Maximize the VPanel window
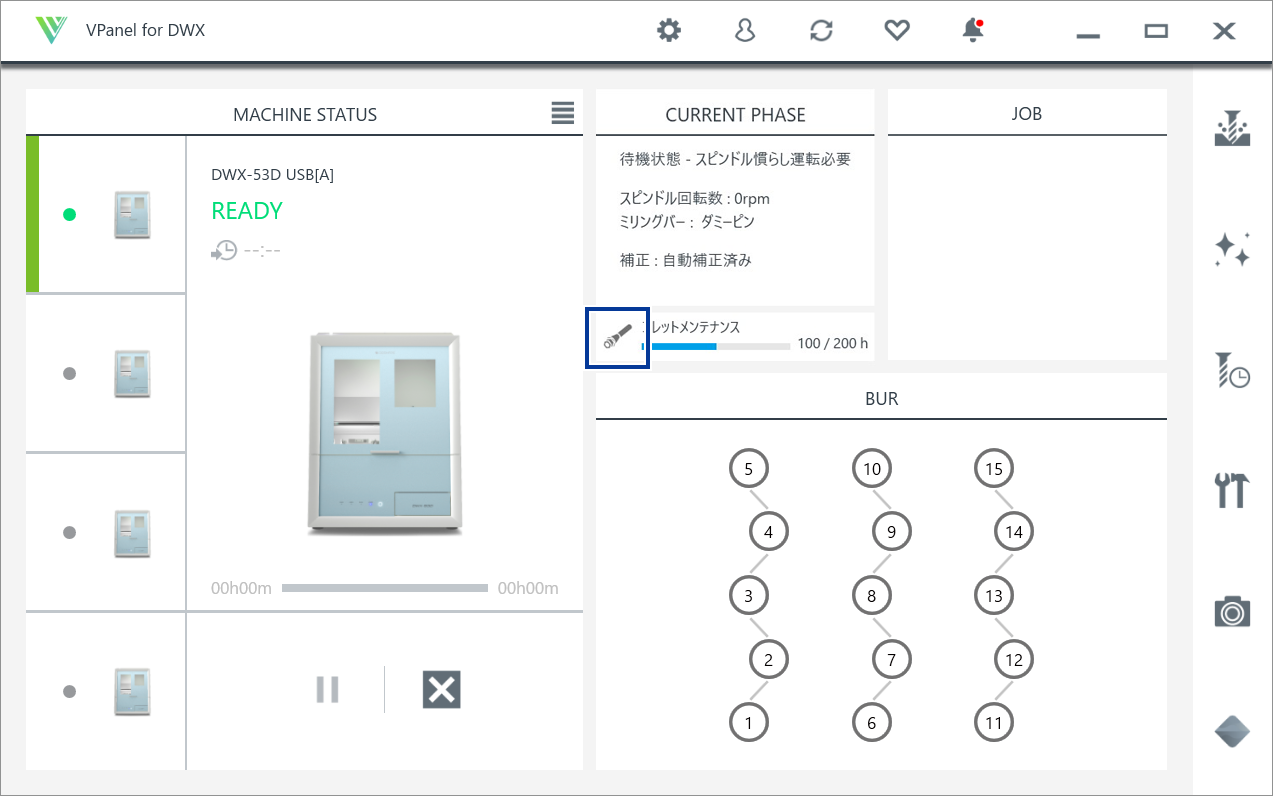The height and width of the screenshot is (796, 1274). pyautogui.click(x=1156, y=31)
